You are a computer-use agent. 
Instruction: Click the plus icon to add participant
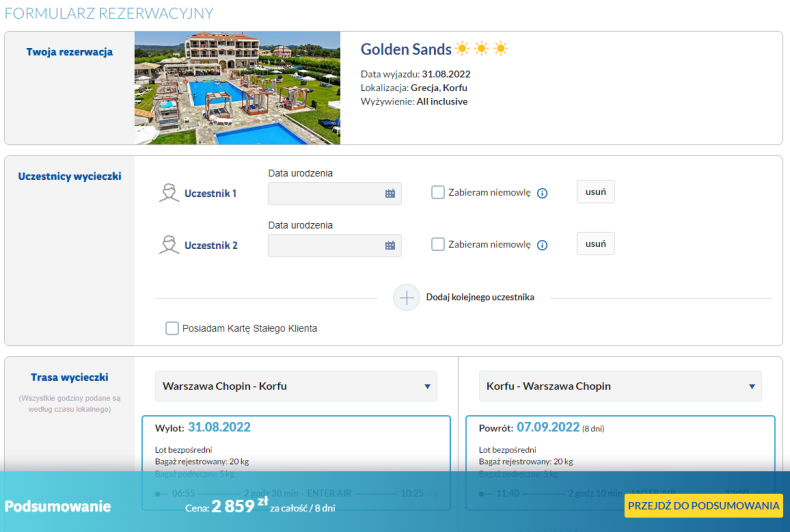point(407,298)
